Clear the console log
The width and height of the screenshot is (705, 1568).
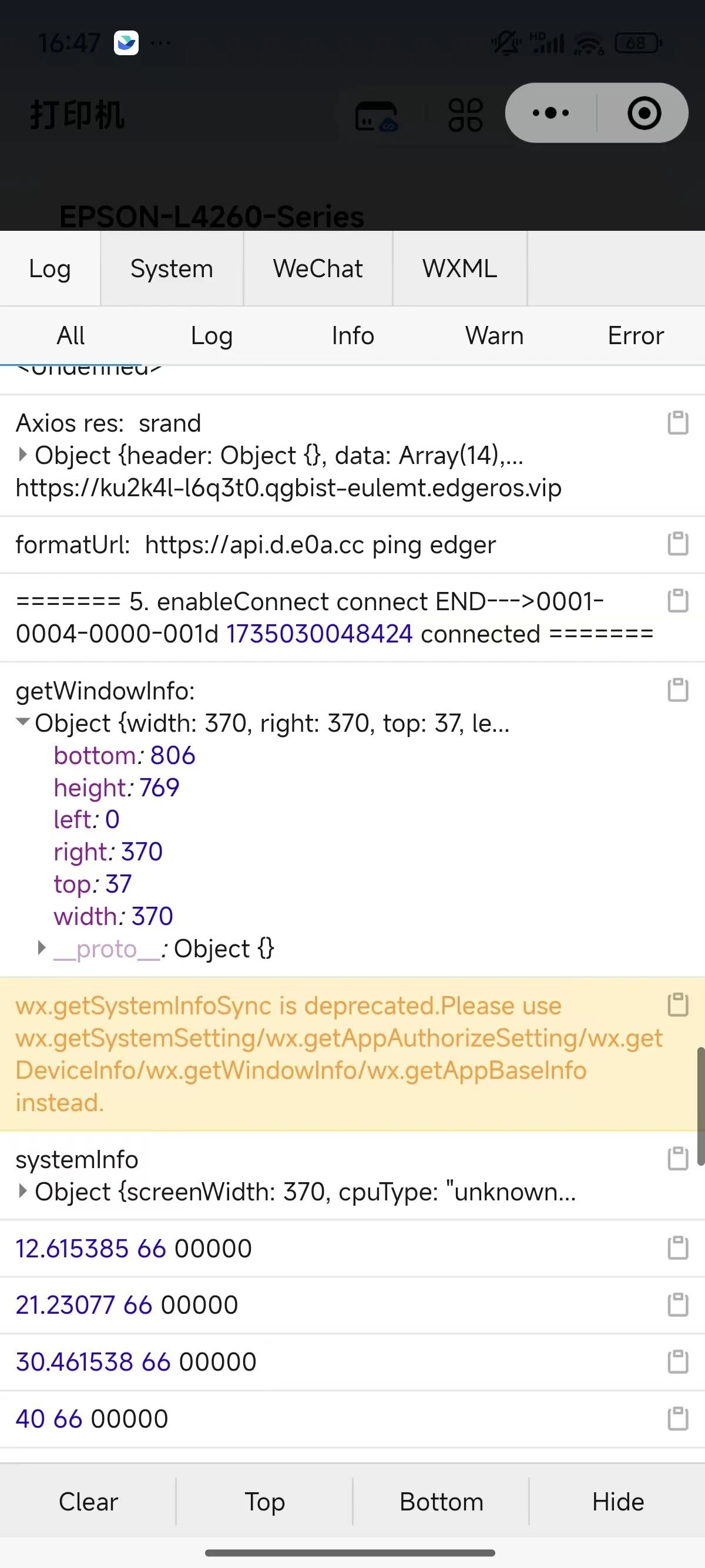[x=88, y=1502]
